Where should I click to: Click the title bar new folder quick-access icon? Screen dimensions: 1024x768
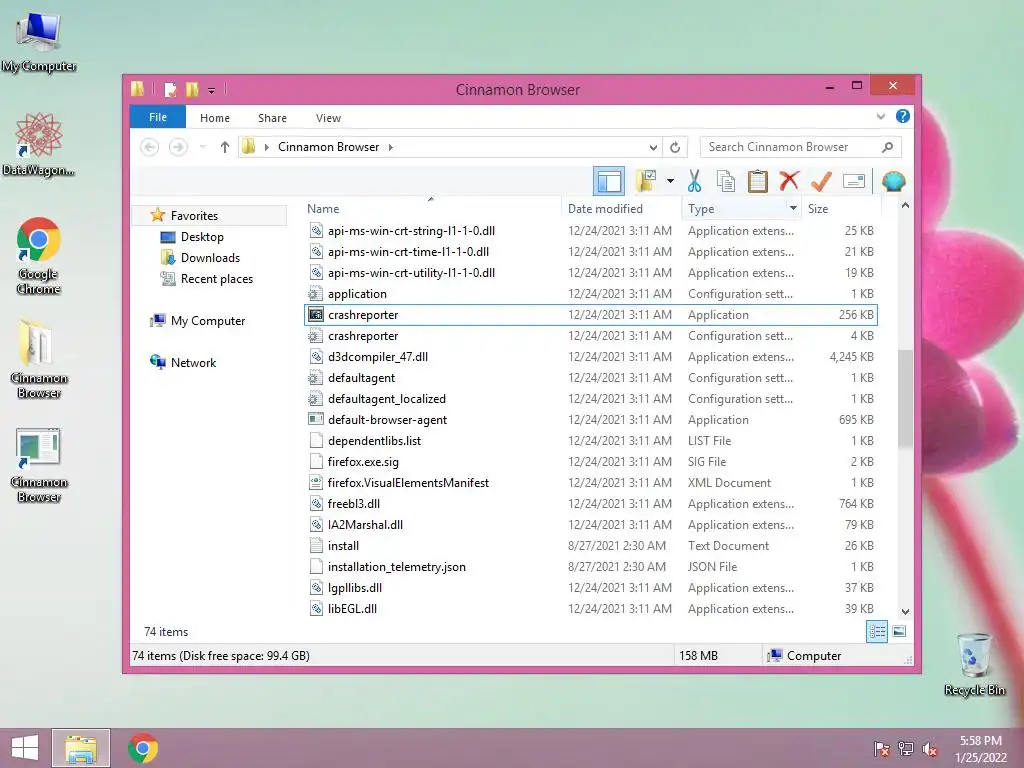click(192, 89)
